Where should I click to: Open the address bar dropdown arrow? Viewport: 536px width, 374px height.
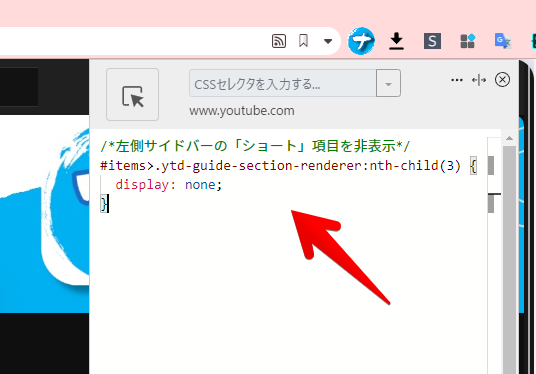[x=328, y=41]
